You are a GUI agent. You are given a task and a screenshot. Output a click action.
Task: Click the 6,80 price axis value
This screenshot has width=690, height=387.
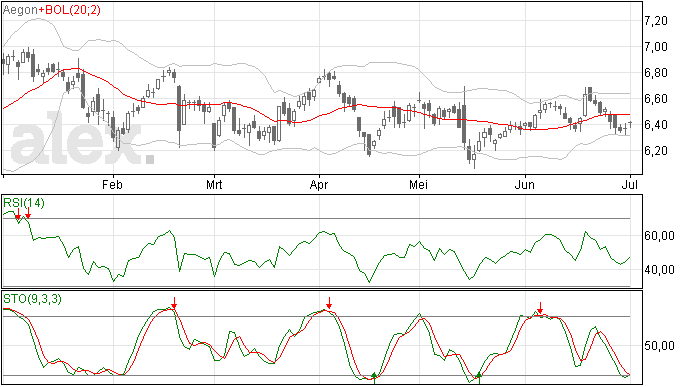coord(656,73)
